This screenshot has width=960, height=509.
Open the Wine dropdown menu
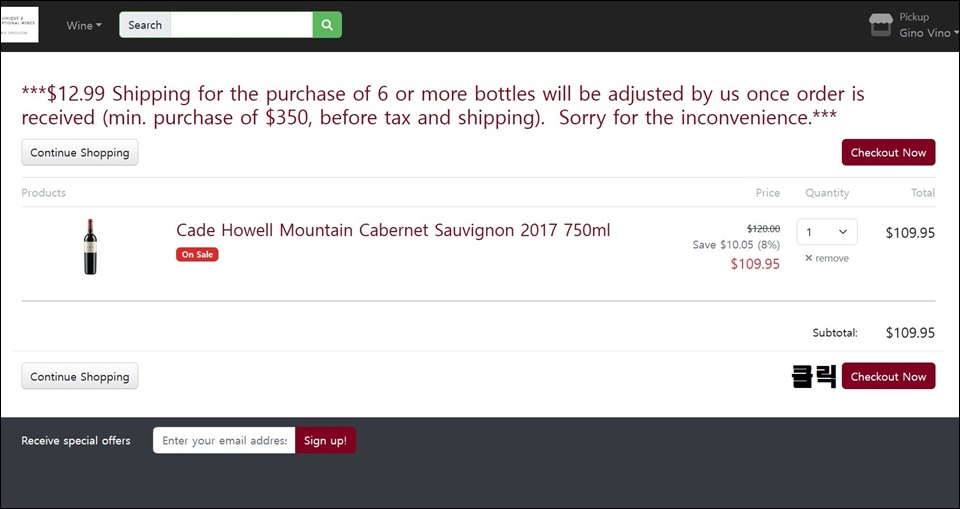click(84, 25)
